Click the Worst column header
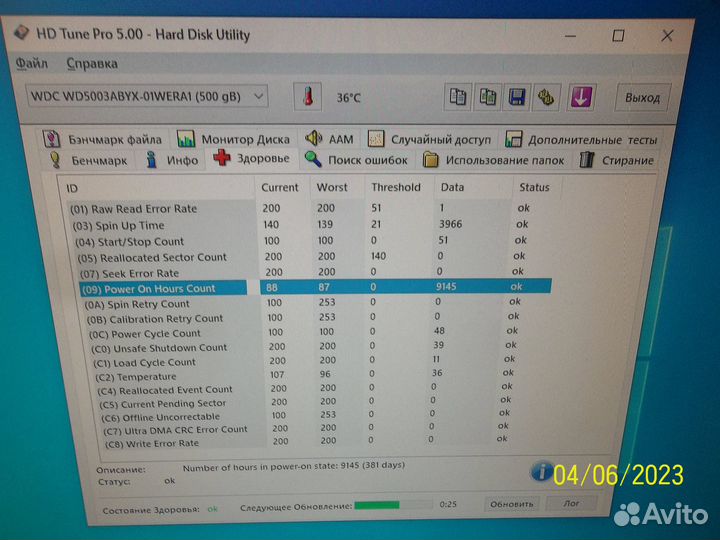The width and height of the screenshot is (720, 540). point(332,187)
